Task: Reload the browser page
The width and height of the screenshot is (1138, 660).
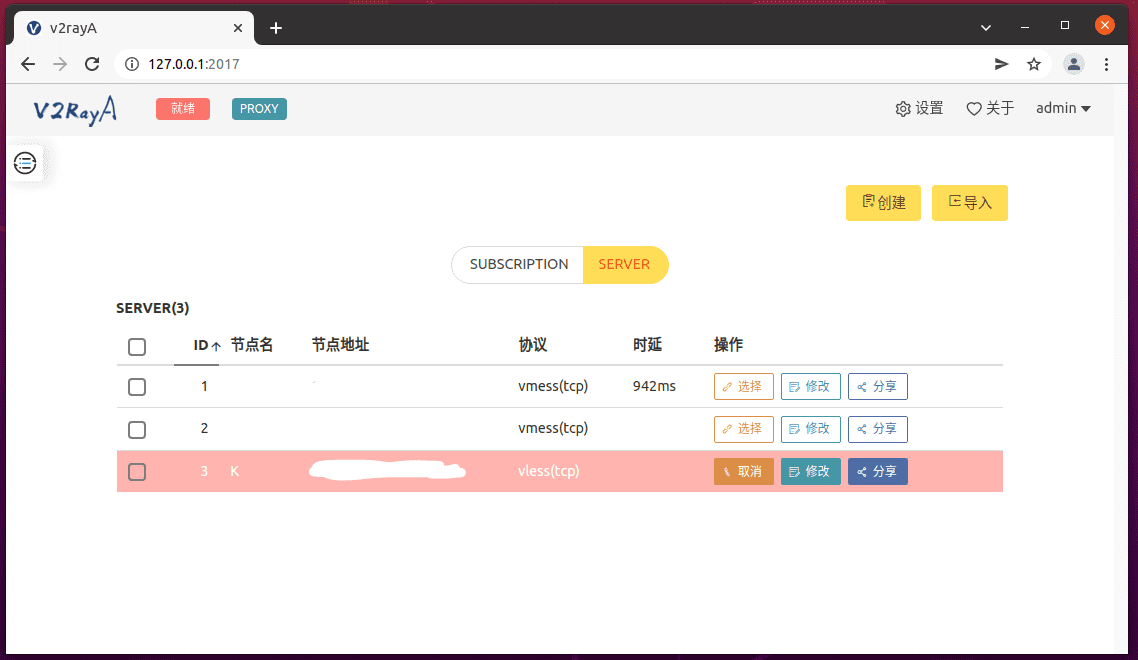Action: (92, 64)
